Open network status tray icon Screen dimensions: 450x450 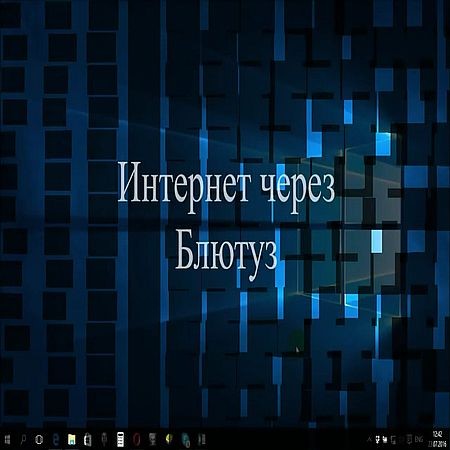tap(394, 440)
